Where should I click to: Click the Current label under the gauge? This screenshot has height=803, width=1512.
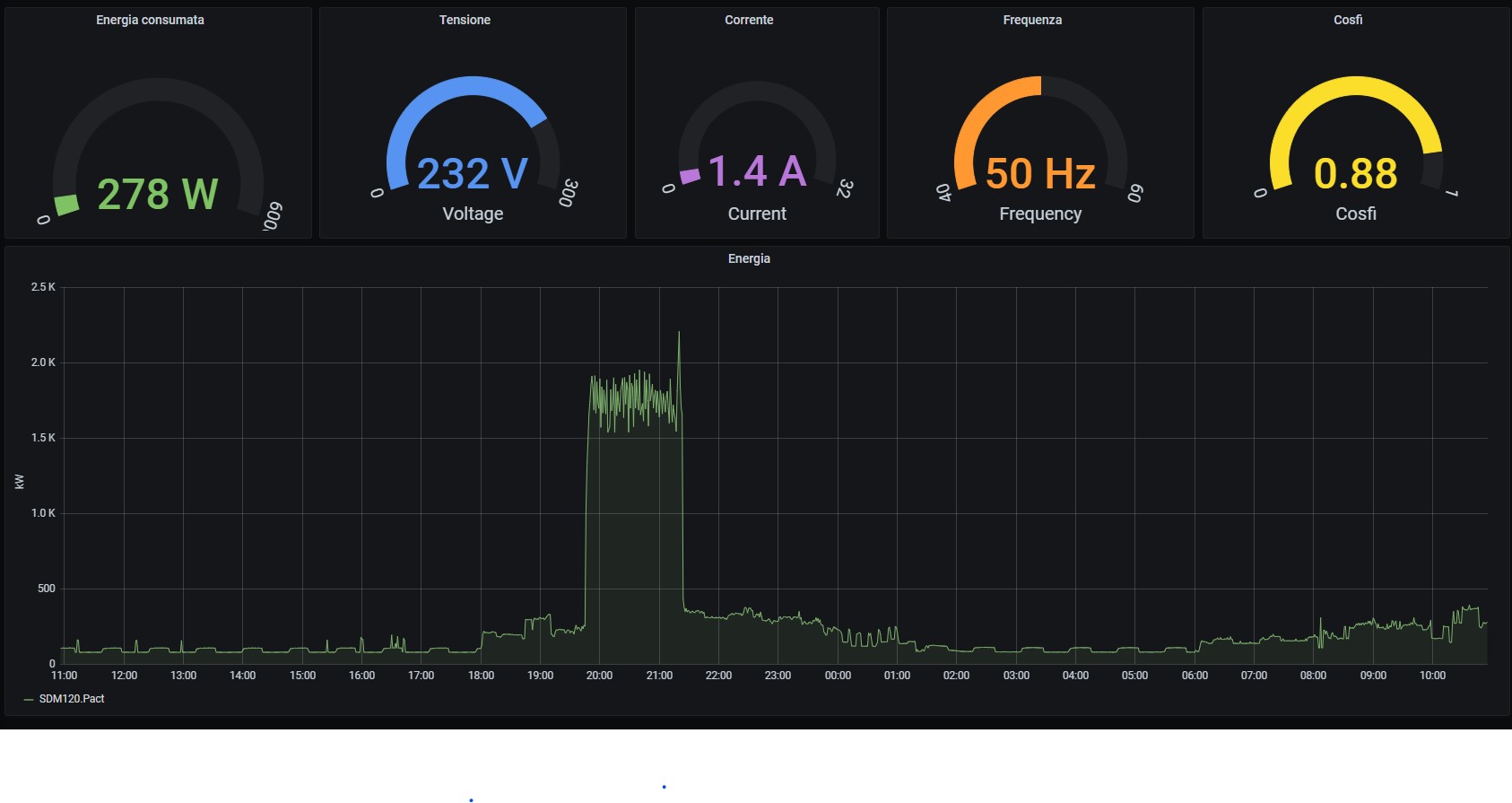[757, 214]
